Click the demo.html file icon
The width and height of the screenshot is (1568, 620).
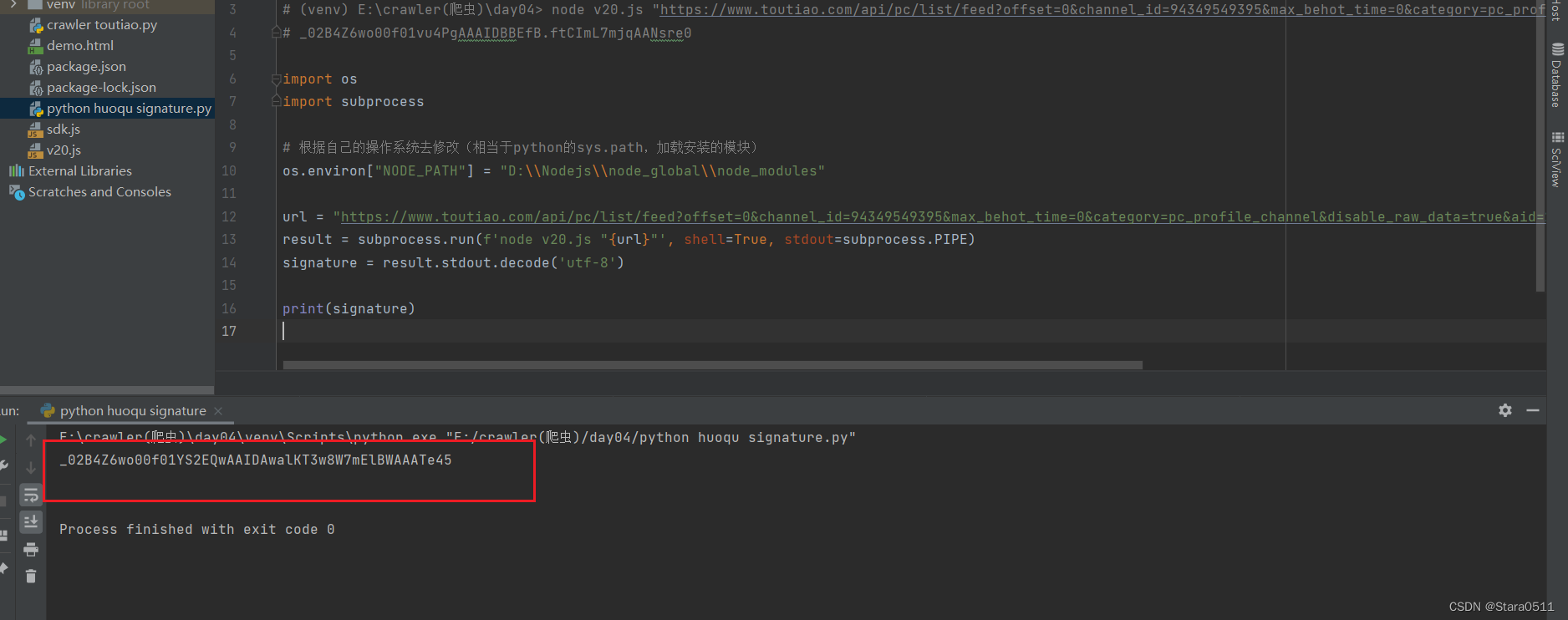[x=36, y=46]
